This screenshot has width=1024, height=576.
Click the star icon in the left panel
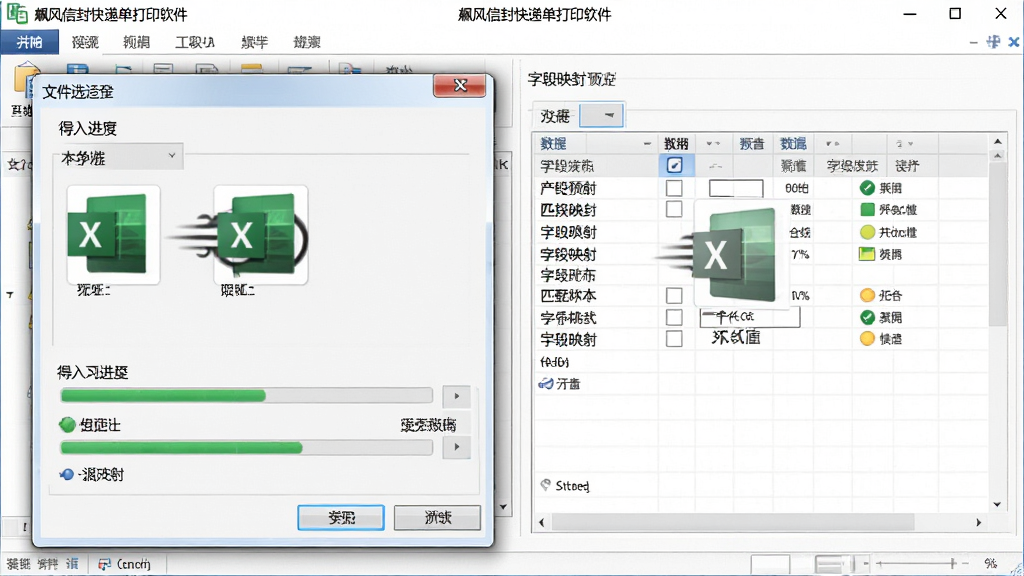click(12, 164)
